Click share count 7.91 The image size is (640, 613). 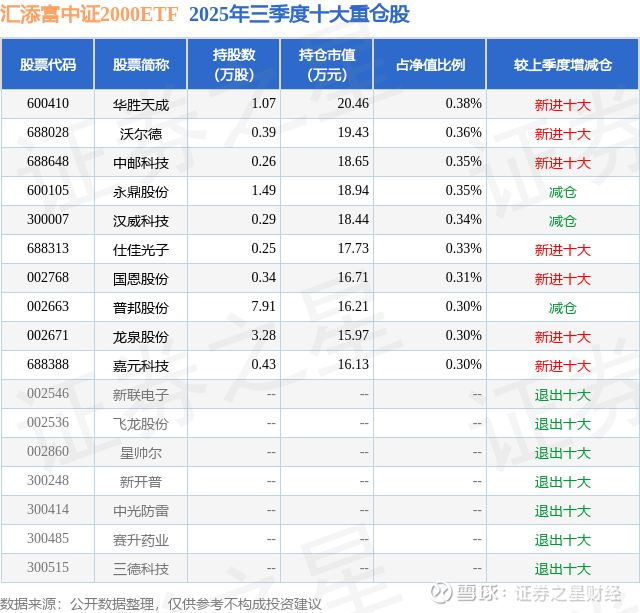click(x=264, y=306)
